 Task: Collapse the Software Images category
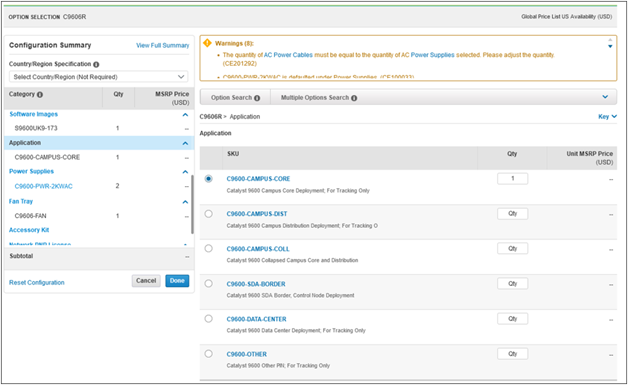(185, 115)
